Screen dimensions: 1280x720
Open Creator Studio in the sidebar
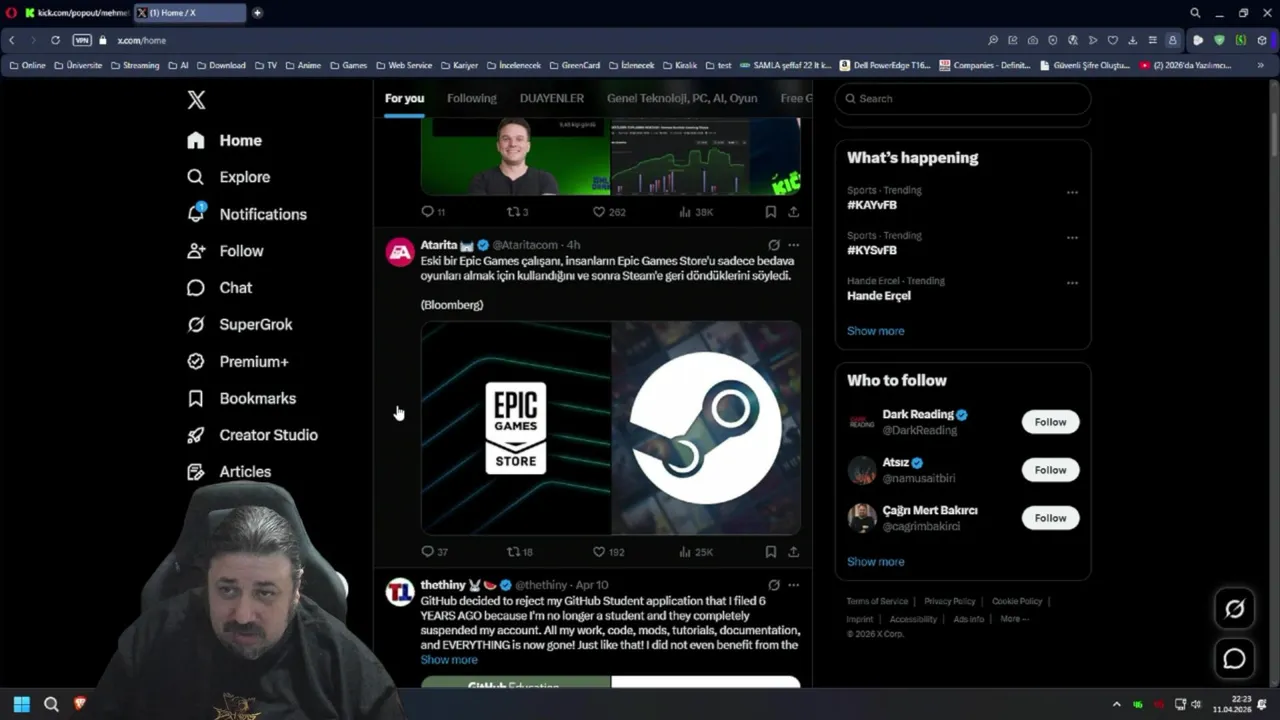pyautogui.click(x=252, y=435)
